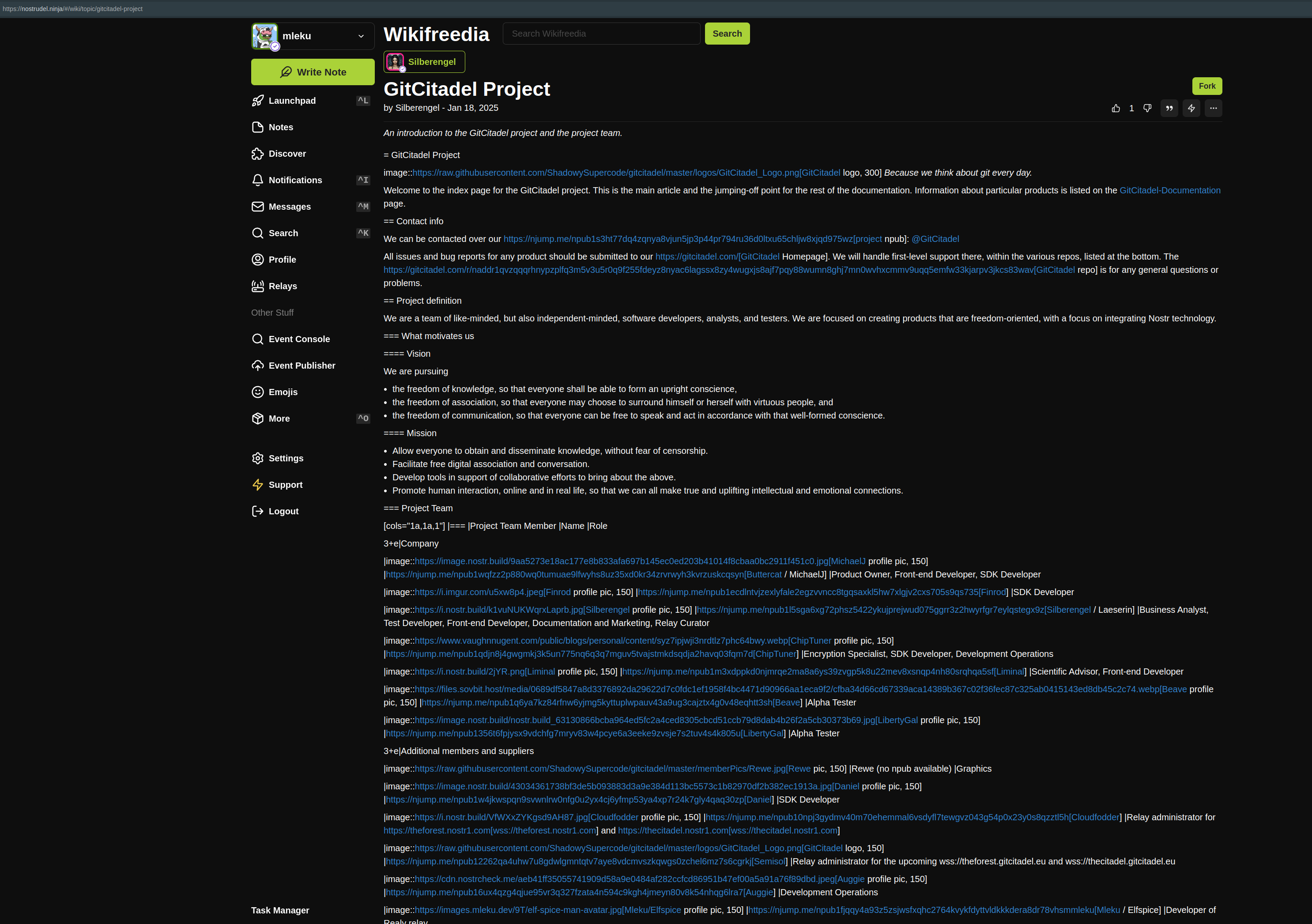Click the mleku account avatar
The height and width of the screenshot is (924, 1312).
(x=265, y=36)
